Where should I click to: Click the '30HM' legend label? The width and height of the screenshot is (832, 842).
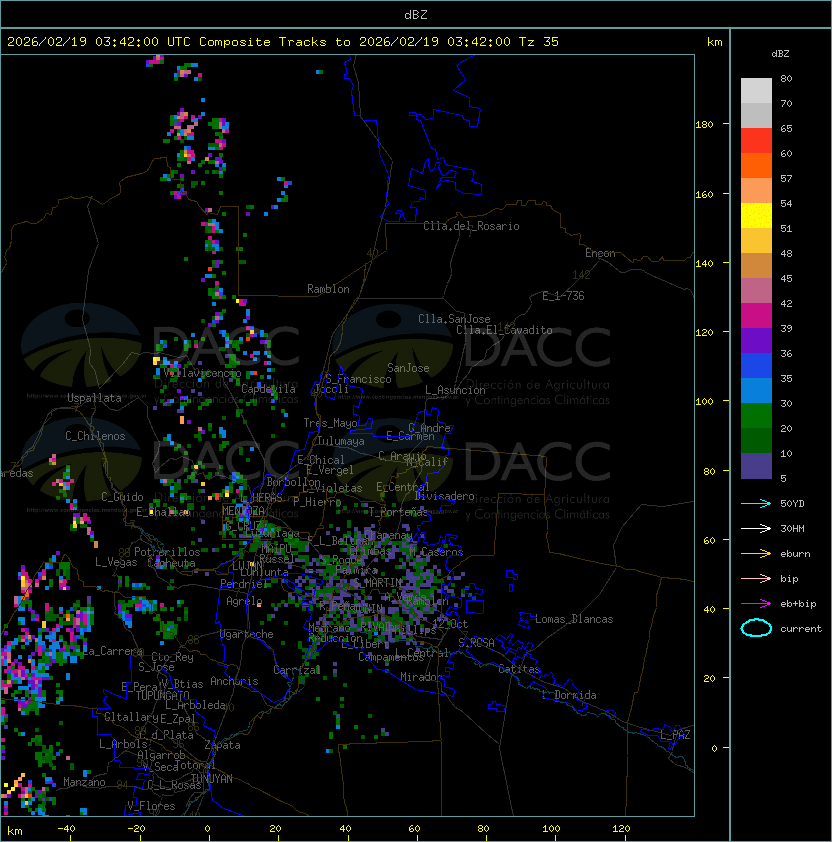(x=792, y=528)
